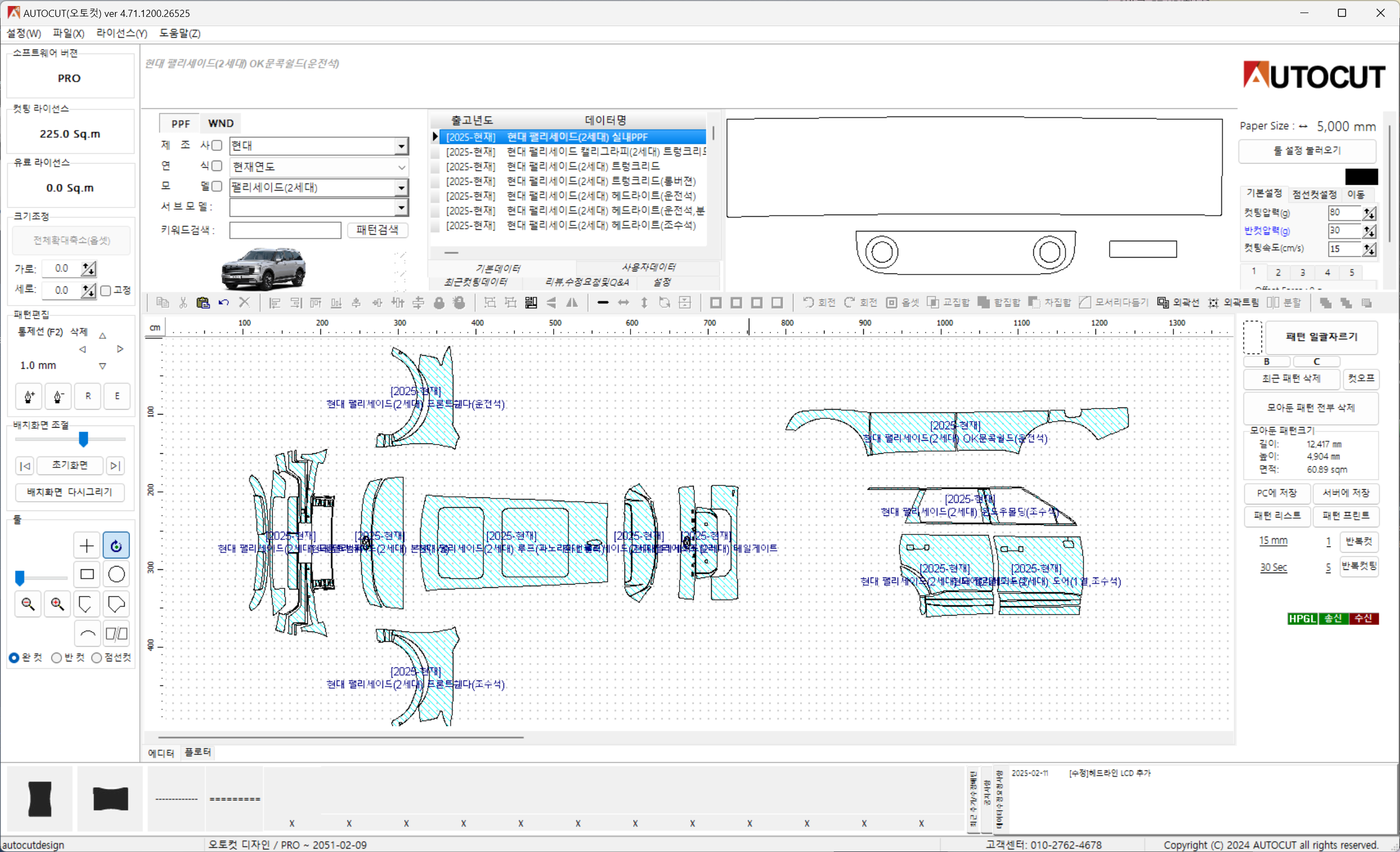Toggle the 연식 checkbox
This screenshot has width=1400, height=852.
216,166
